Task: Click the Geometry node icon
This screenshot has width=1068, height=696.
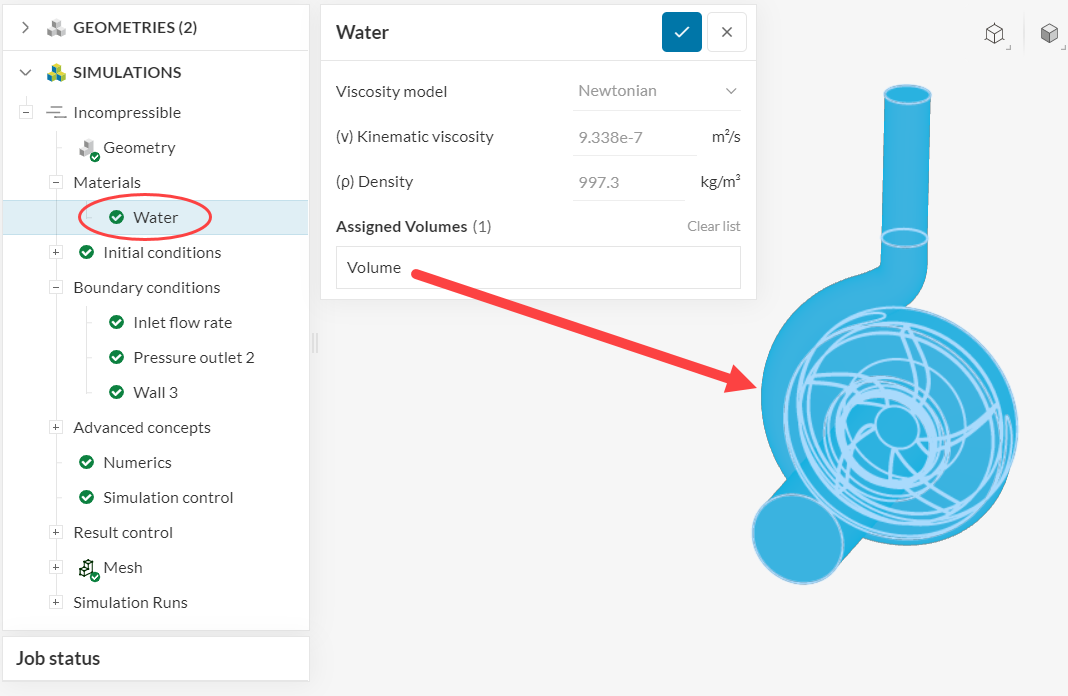Action: point(88,148)
